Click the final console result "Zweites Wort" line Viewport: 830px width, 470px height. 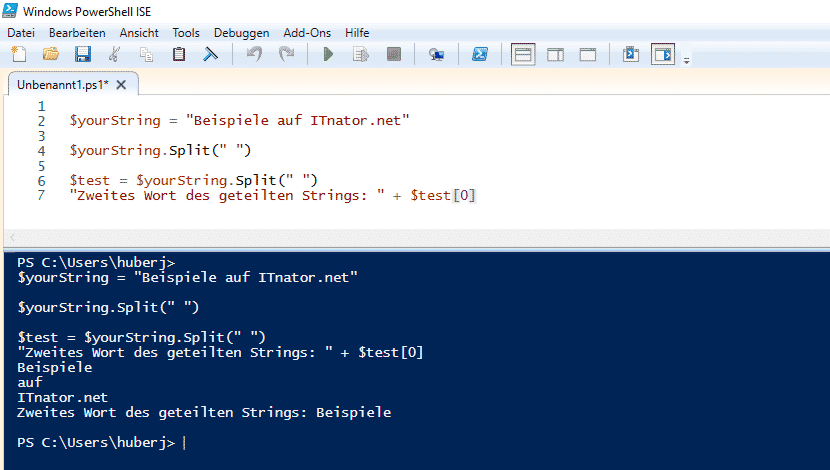point(204,412)
